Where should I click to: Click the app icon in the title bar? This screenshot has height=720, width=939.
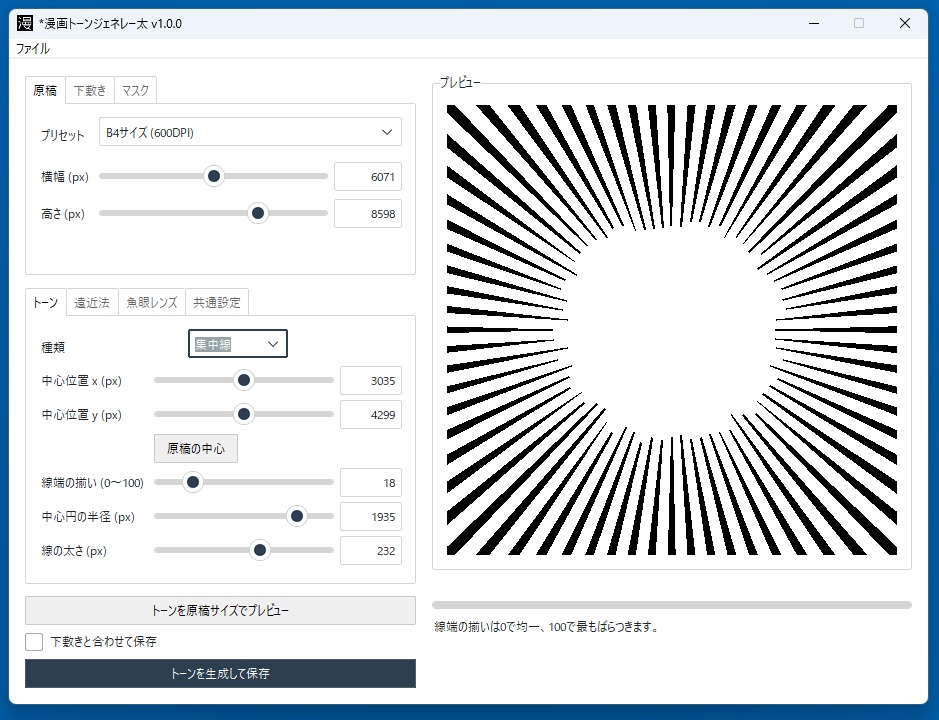pyautogui.click(x=25, y=23)
